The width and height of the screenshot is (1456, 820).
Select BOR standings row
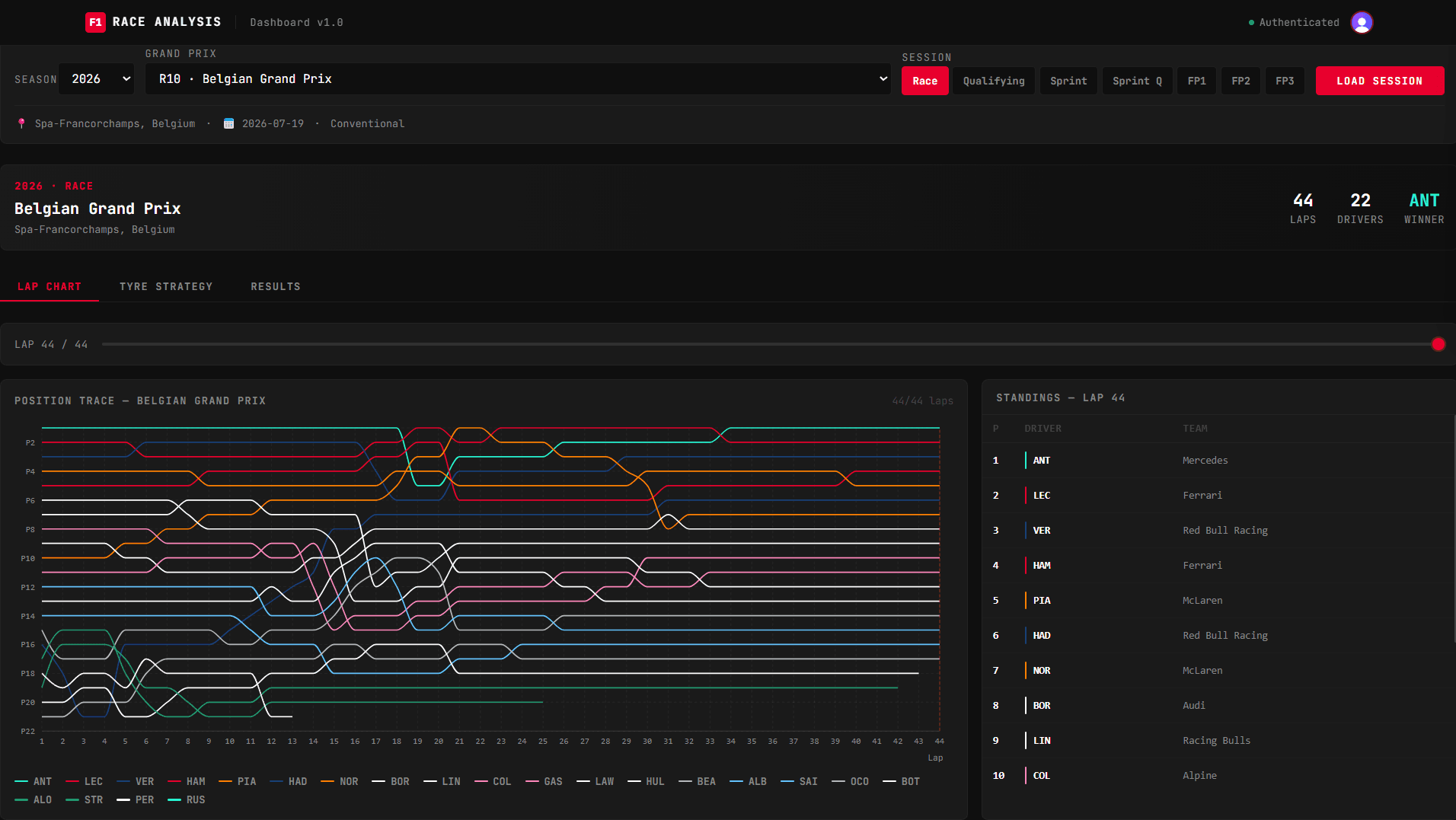pyautogui.click(x=1218, y=706)
